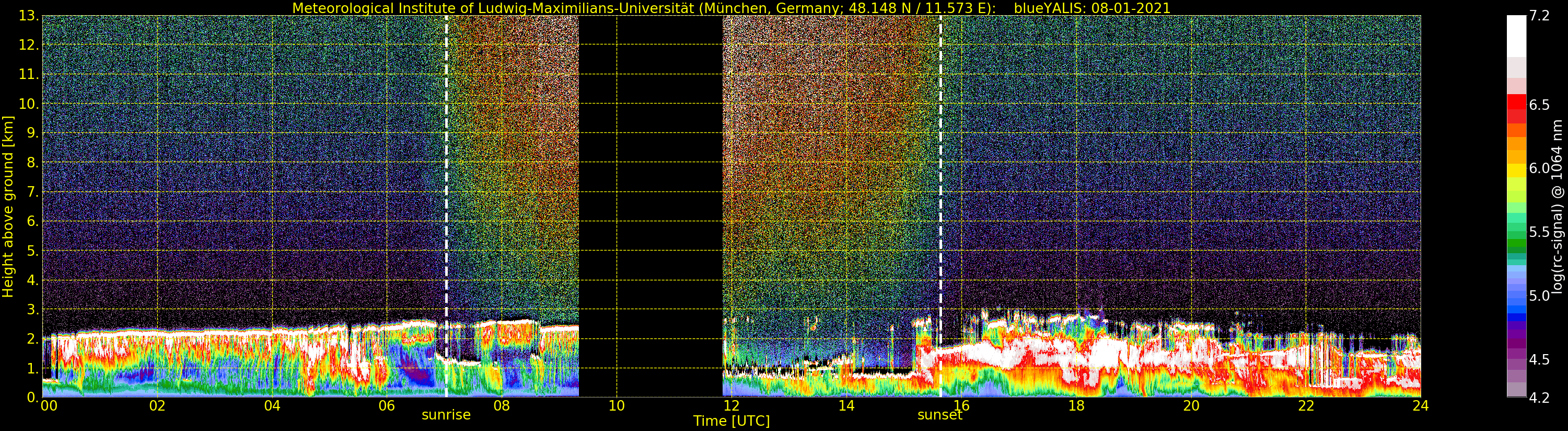Screen dimensions: 1568x431
Task: Click the 6.5 colorbar tick value
Action: pyautogui.click(x=1539, y=105)
